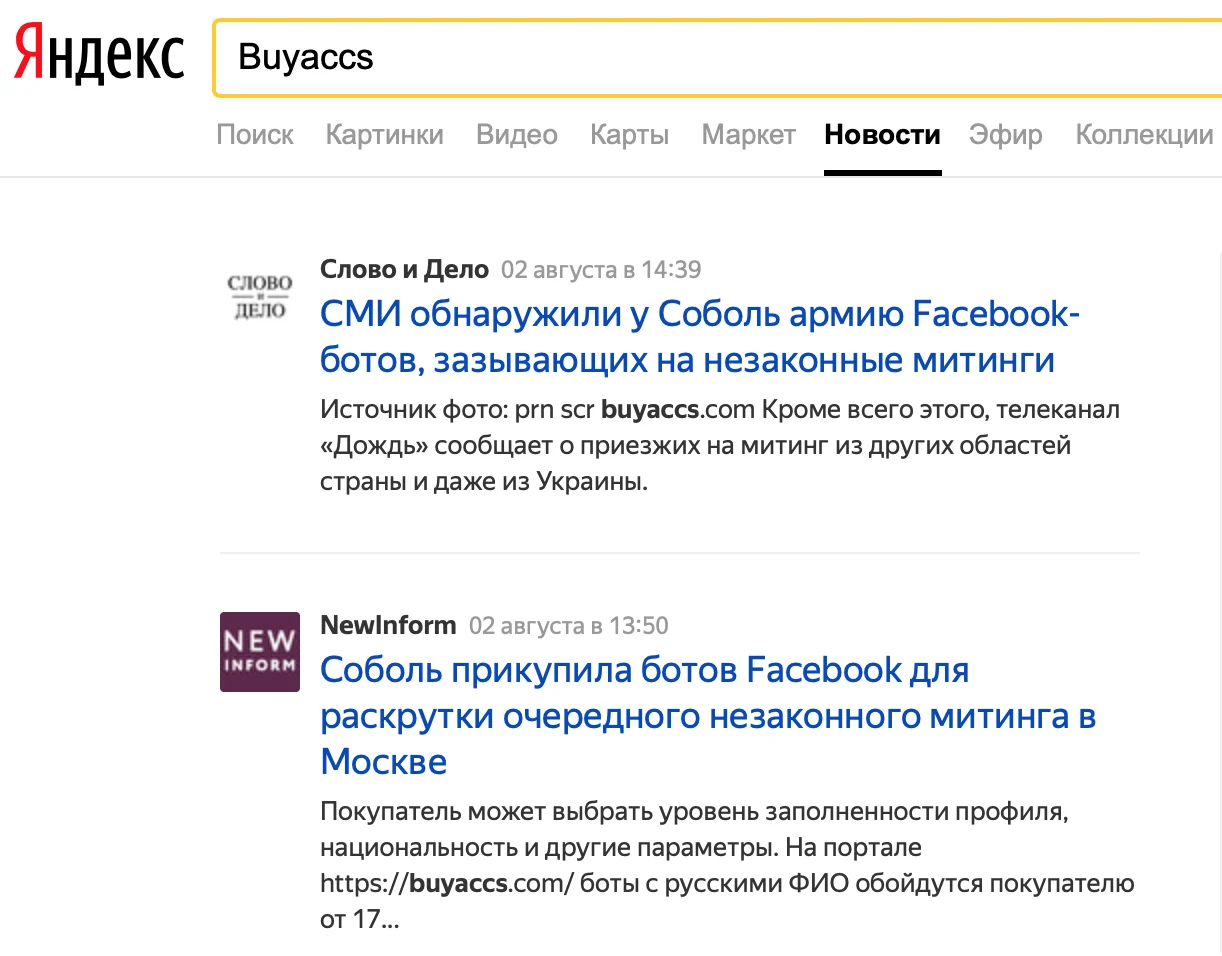
Task: Click the NewInform source name
Action: click(388, 626)
